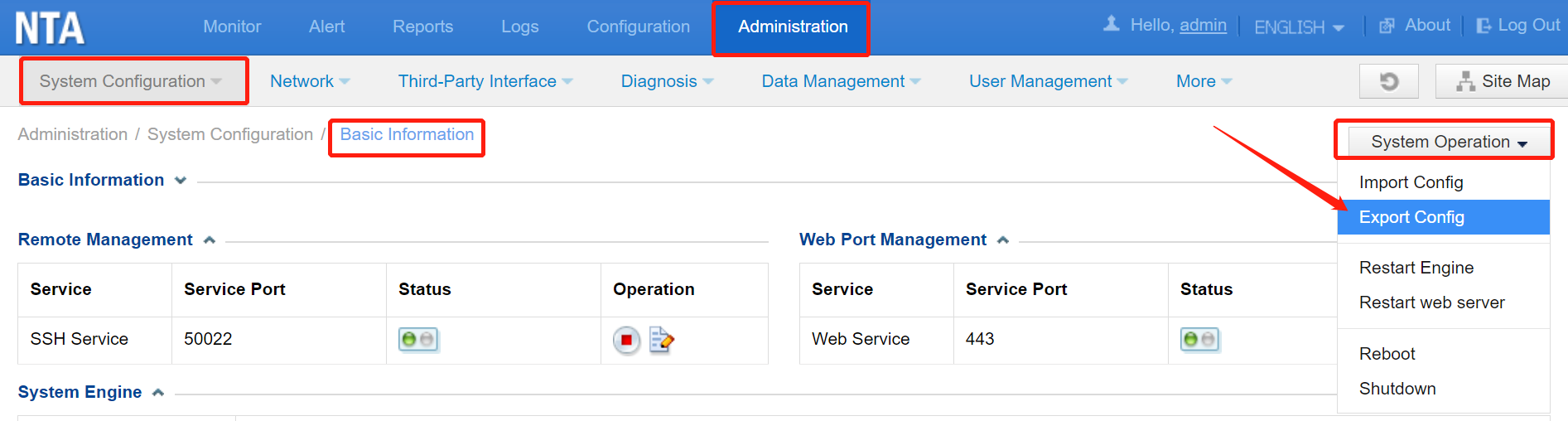The image size is (1568, 421).
Task: Stop the SSH Service with red icon
Action: (626, 340)
